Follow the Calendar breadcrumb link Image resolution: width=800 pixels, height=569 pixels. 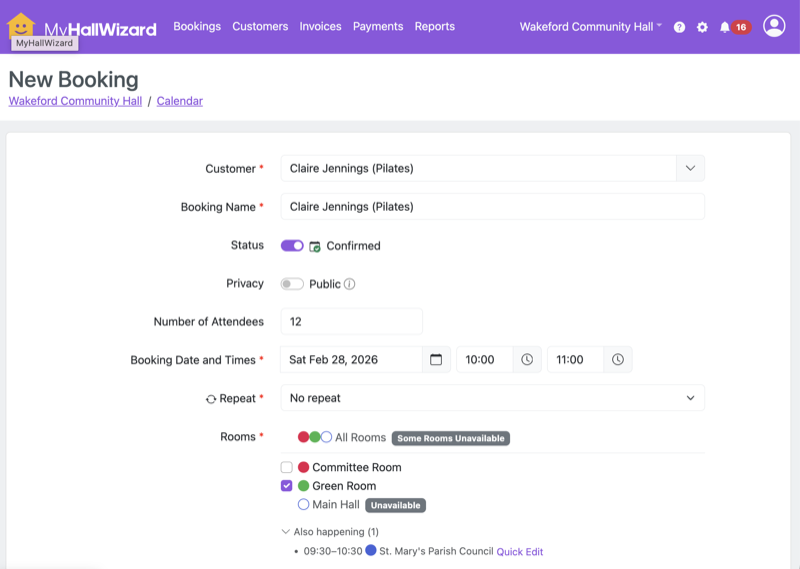(180, 101)
